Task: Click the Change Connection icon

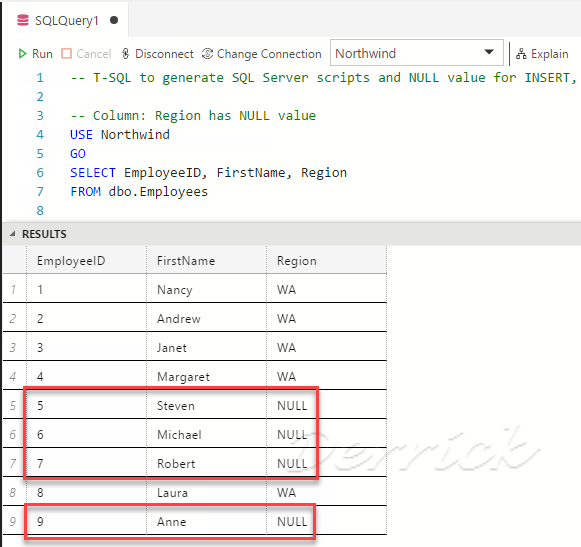Action: [207, 54]
